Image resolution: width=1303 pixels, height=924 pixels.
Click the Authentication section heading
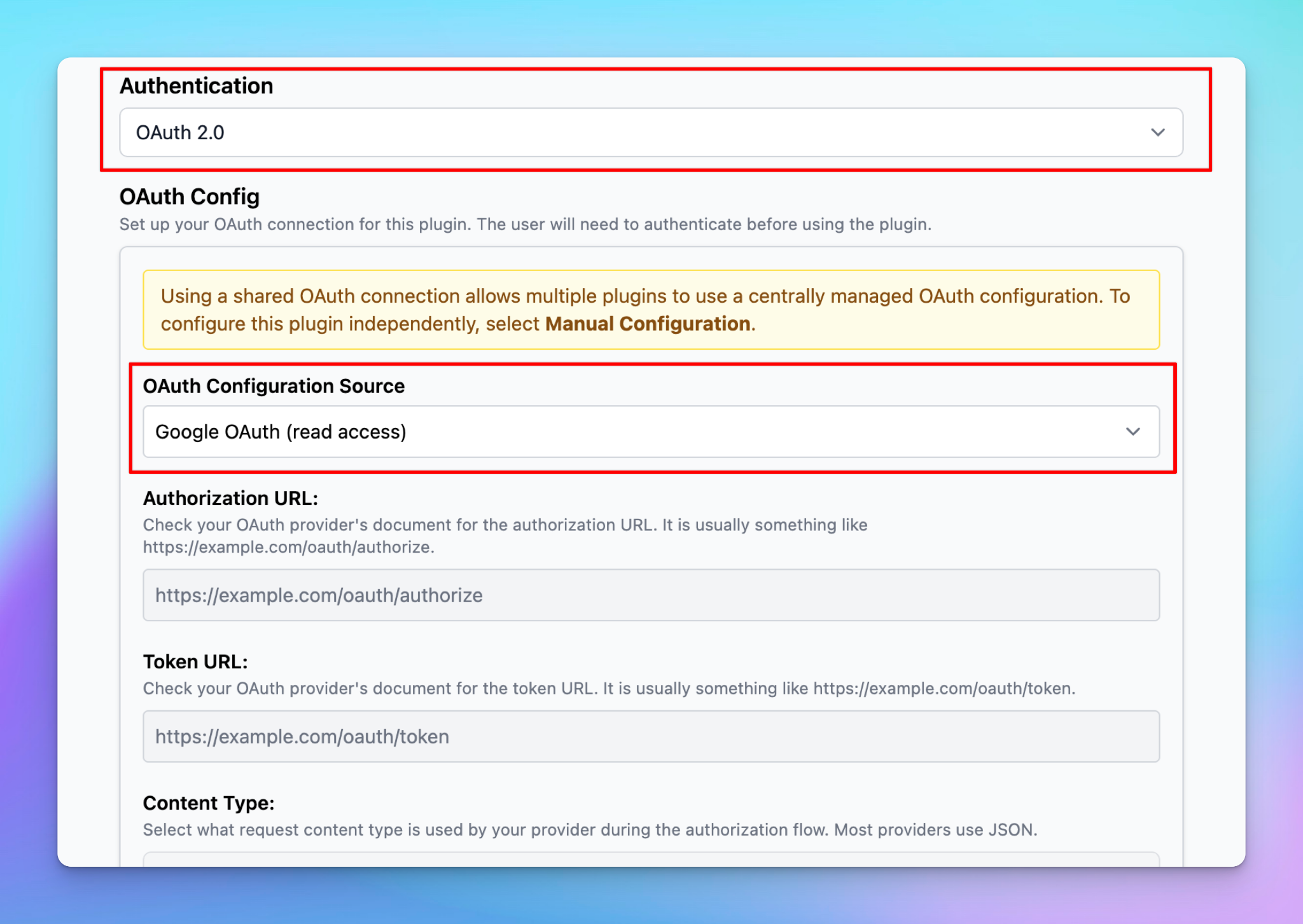[x=196, y=86]
